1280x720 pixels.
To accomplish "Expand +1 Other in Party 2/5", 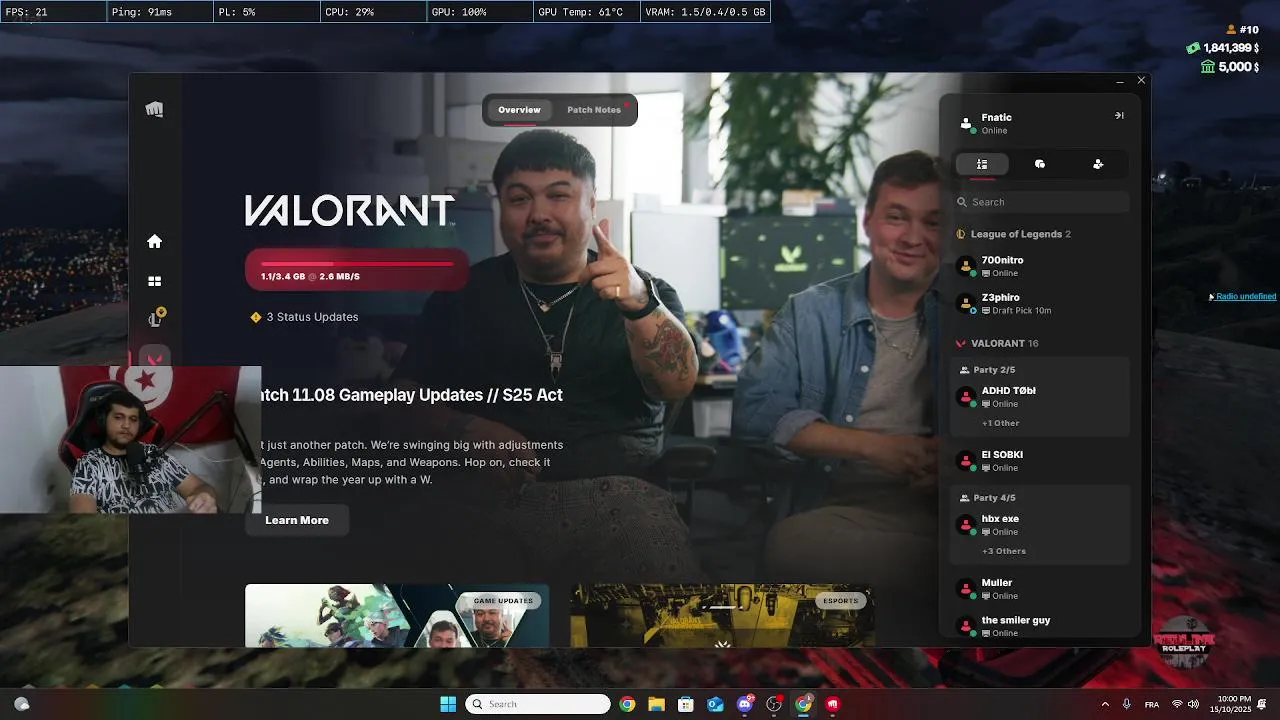I will point(1001,423).
